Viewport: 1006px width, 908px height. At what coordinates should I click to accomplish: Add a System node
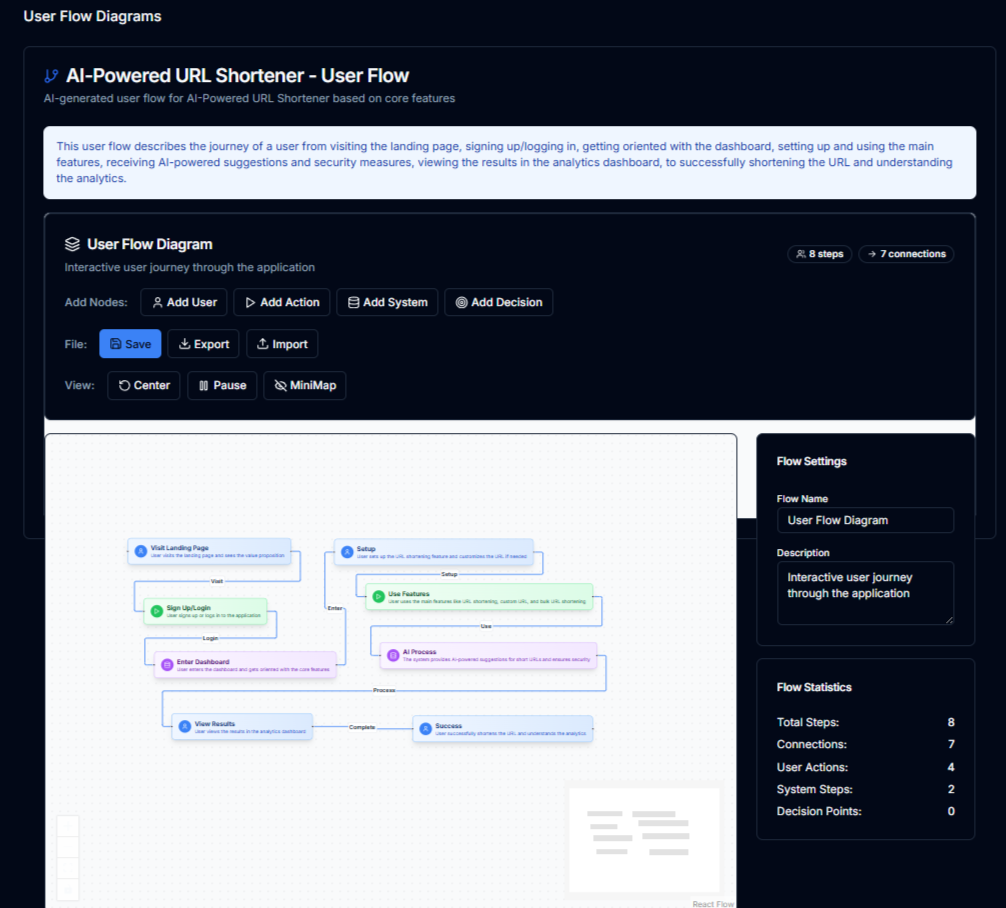point(386,302)
